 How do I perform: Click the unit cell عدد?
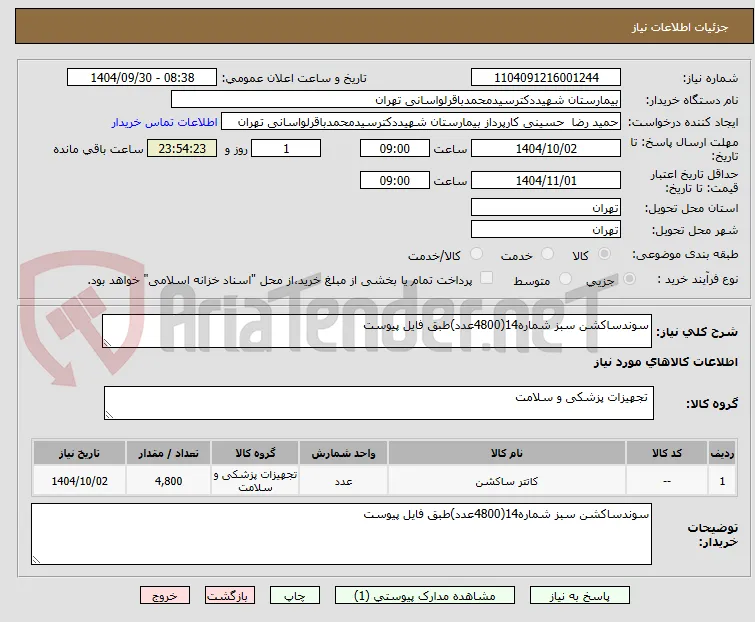[x=343, y=480]
